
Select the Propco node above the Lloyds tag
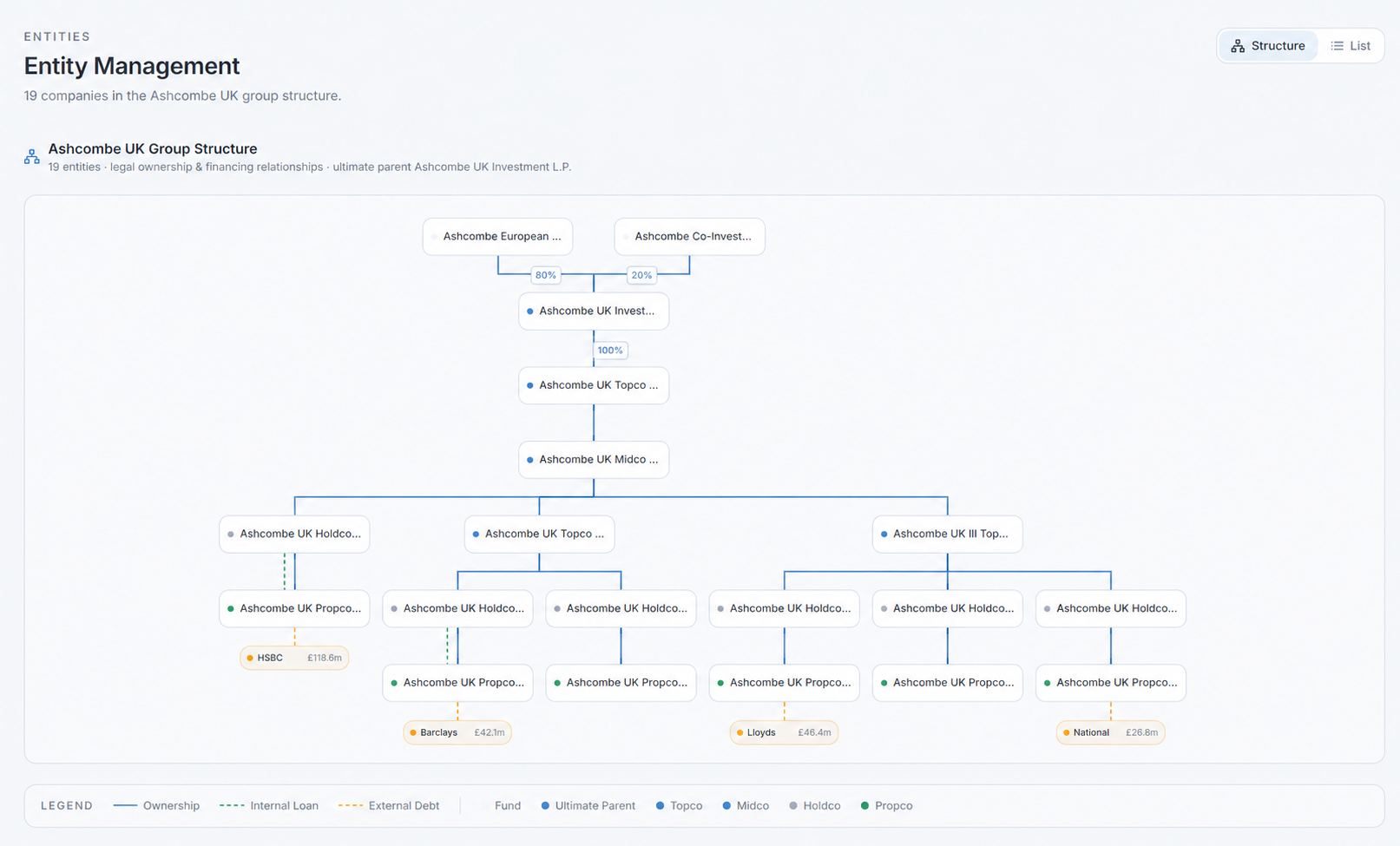(x=784, y=683)
